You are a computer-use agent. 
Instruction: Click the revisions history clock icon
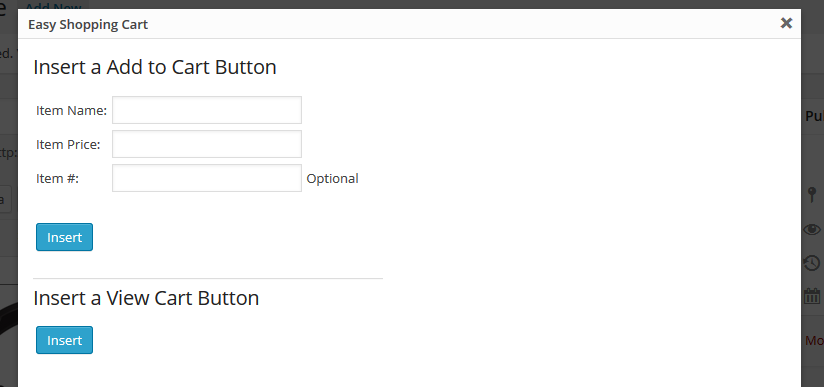click(812, 262)
